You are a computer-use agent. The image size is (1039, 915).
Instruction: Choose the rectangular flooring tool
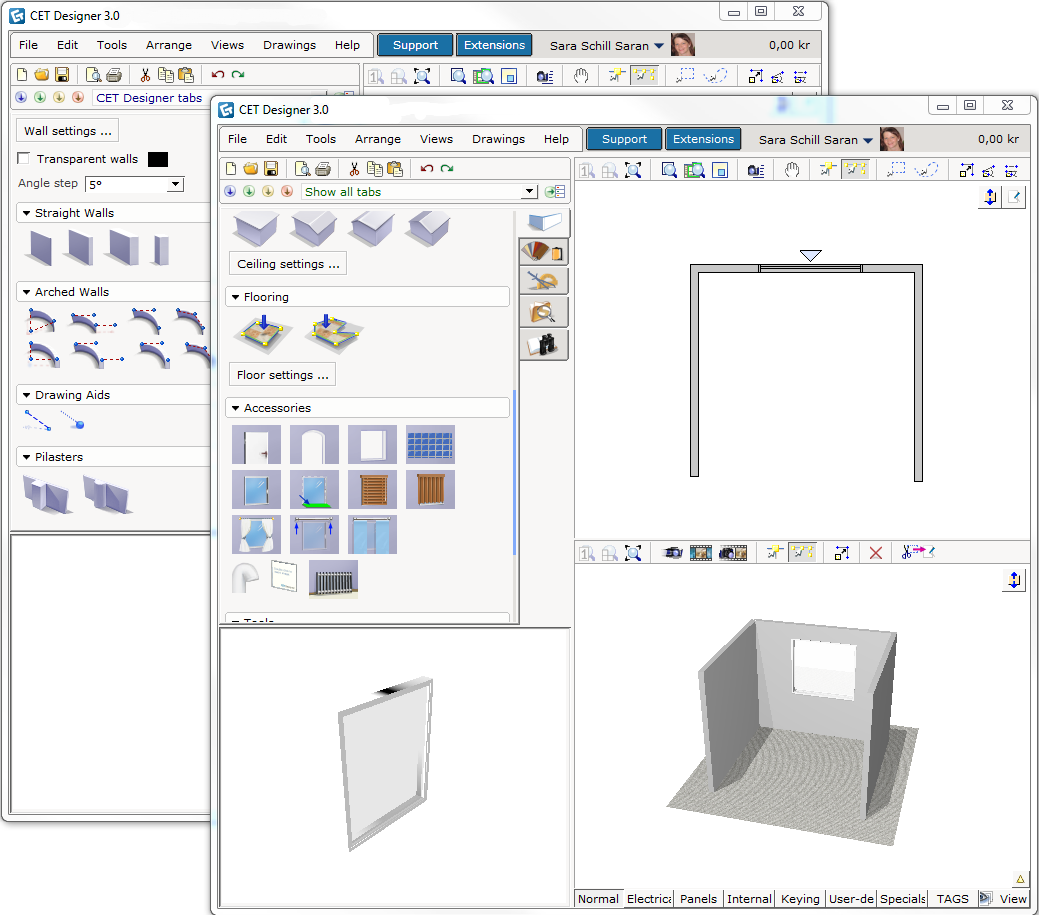263,332
